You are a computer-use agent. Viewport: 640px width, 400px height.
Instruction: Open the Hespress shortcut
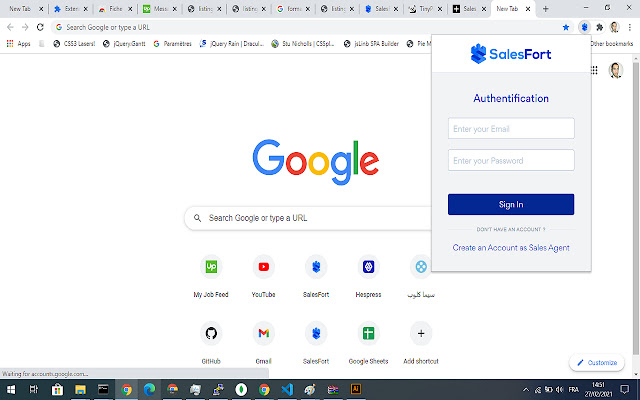coord(369,276)
